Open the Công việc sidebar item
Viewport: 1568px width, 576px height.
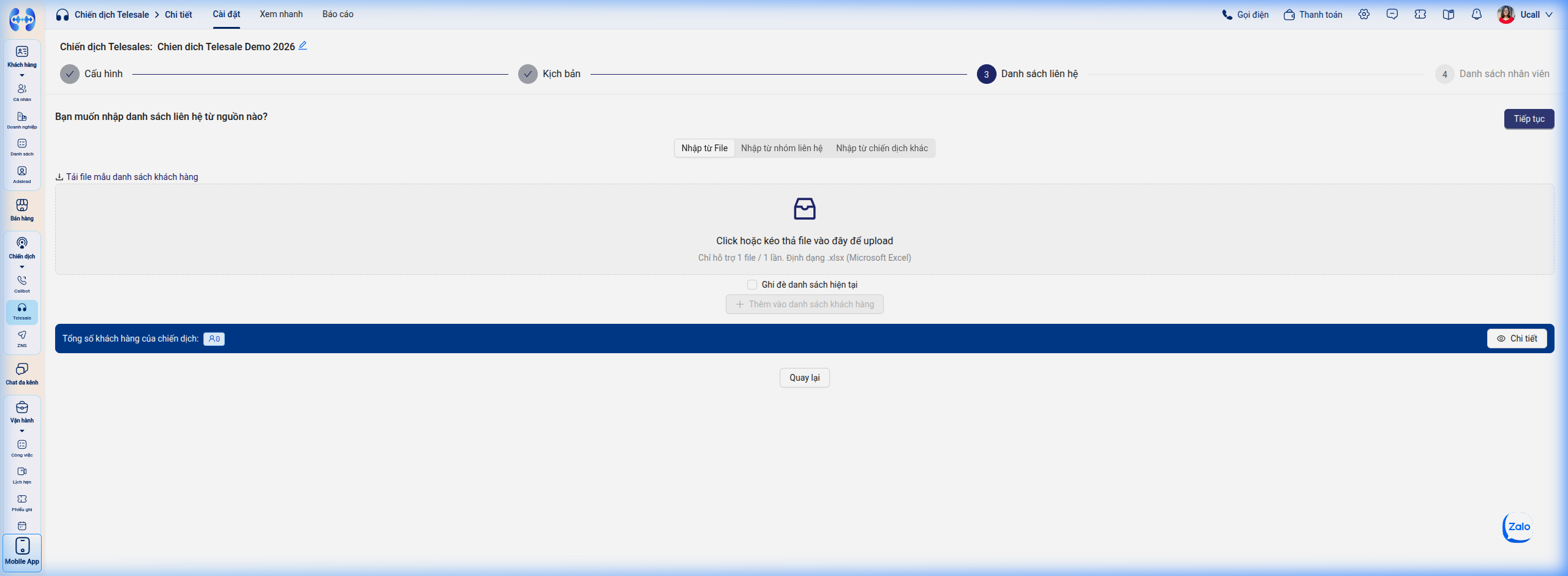pyautogui.click(x=22, y=448)
